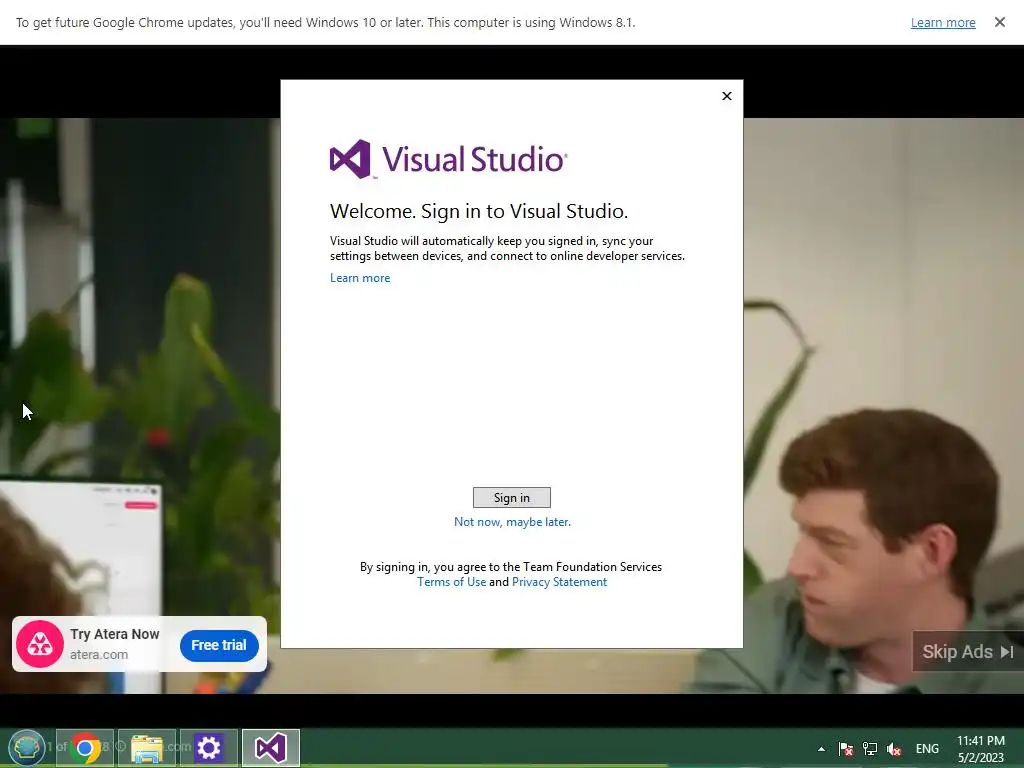1024x768 pixels.
Task: Click the Action Center flag tray icon
Action: coord(846,749)
